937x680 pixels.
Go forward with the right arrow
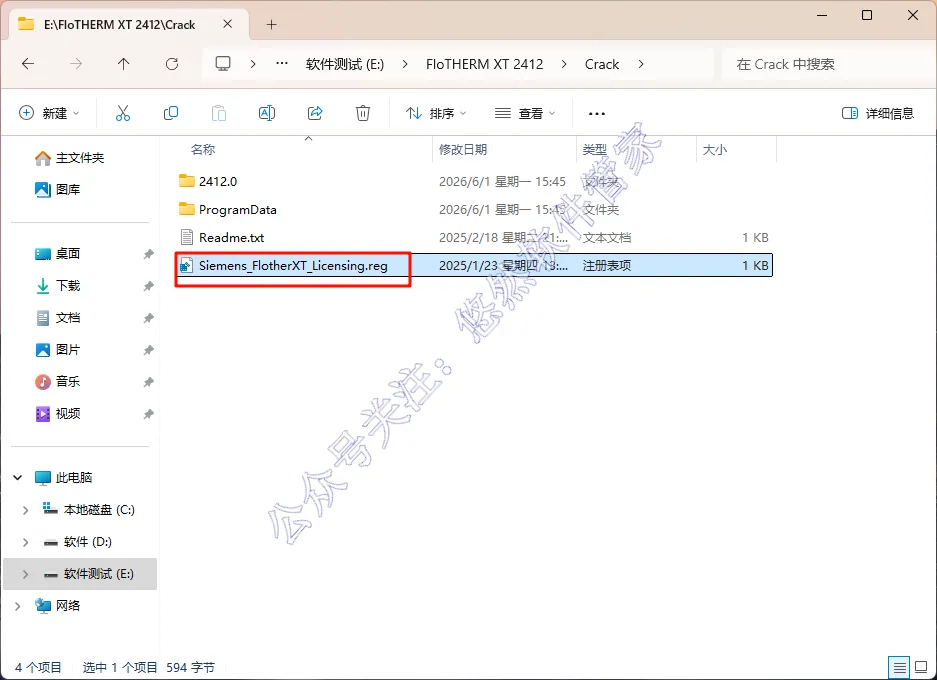pyautogui.click(x=76, y=64)
